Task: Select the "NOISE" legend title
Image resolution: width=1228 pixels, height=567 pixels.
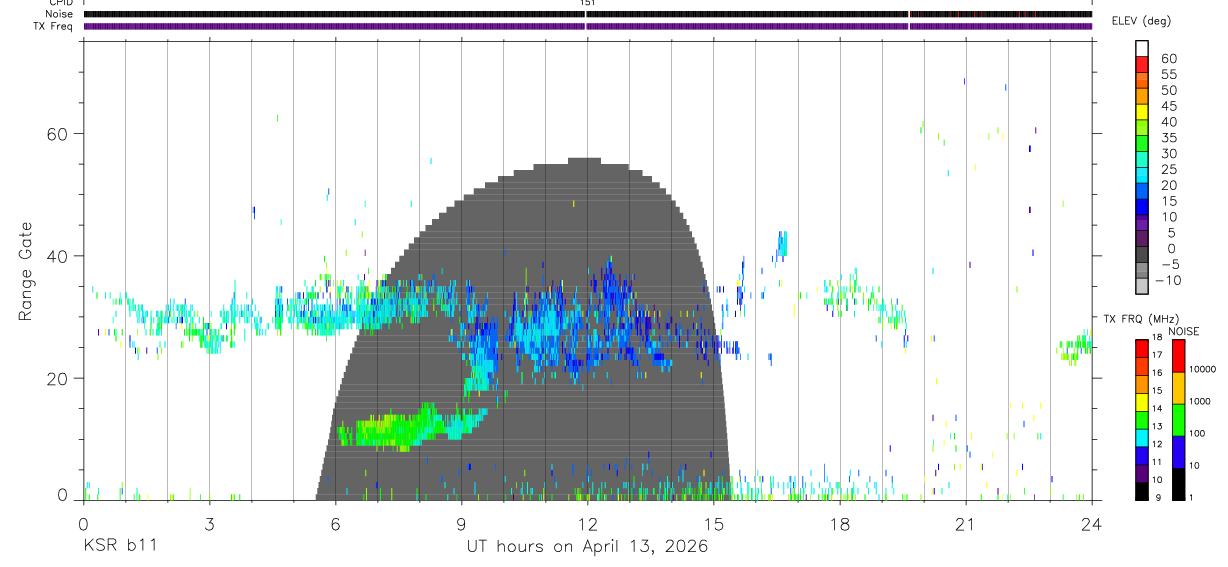Action: coord(1184,331)
